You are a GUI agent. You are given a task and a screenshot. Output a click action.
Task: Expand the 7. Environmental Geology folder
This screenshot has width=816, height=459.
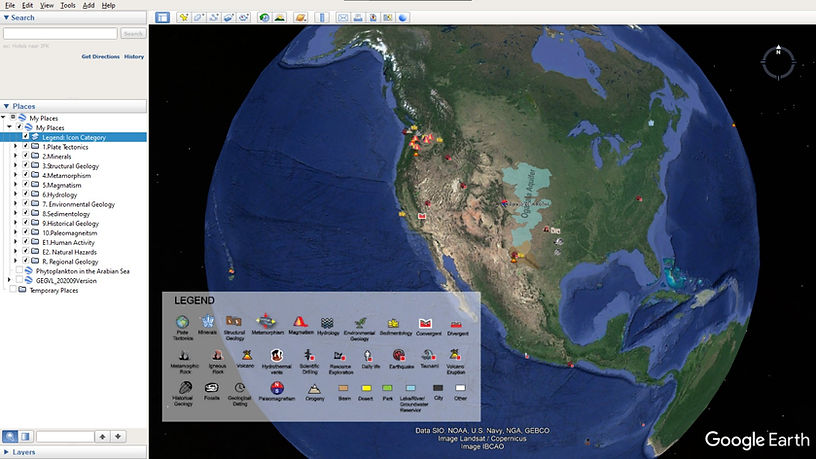click(x=16, y=204)
